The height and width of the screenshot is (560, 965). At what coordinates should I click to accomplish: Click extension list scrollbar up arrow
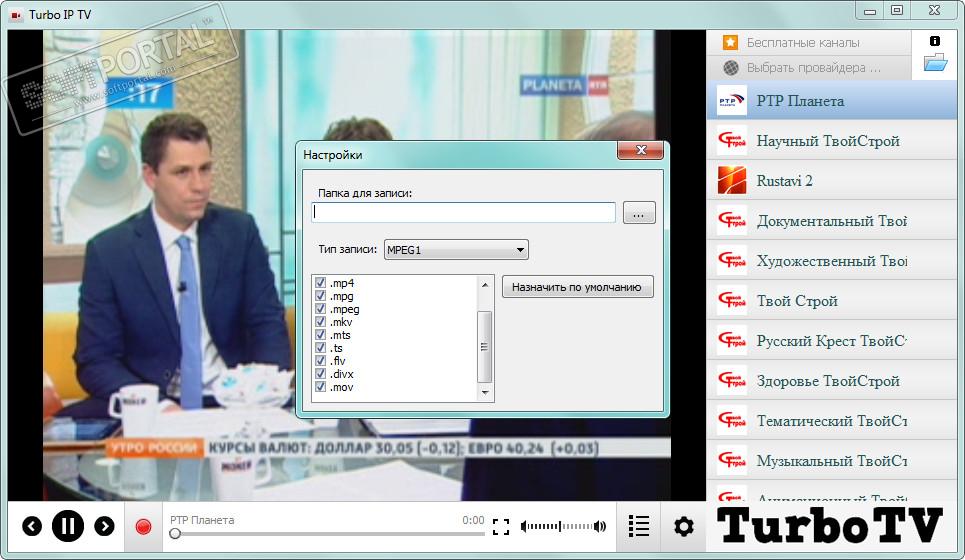point(484,284)
